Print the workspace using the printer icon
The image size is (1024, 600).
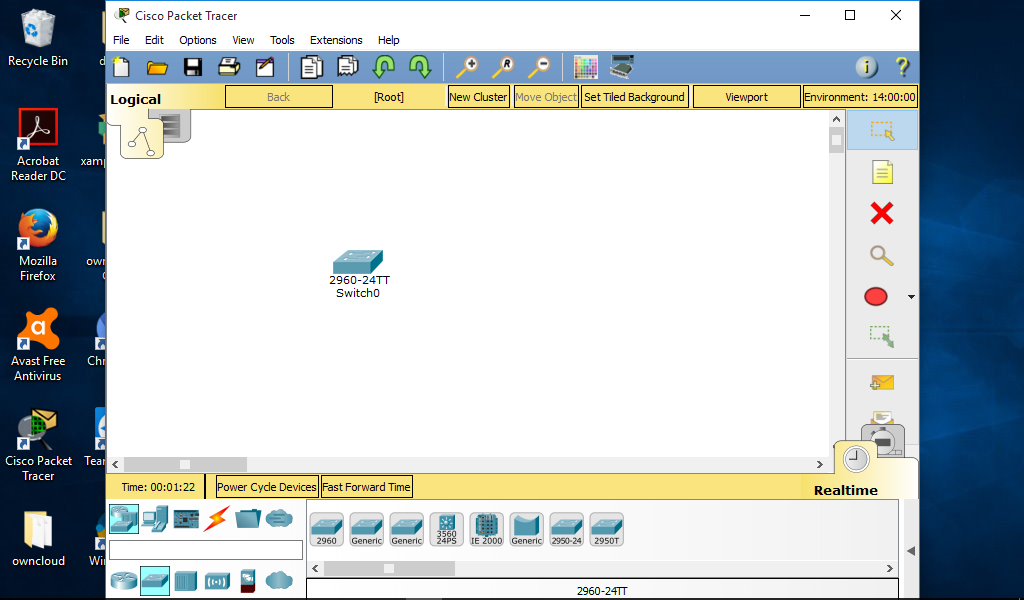tap(229, 67)
